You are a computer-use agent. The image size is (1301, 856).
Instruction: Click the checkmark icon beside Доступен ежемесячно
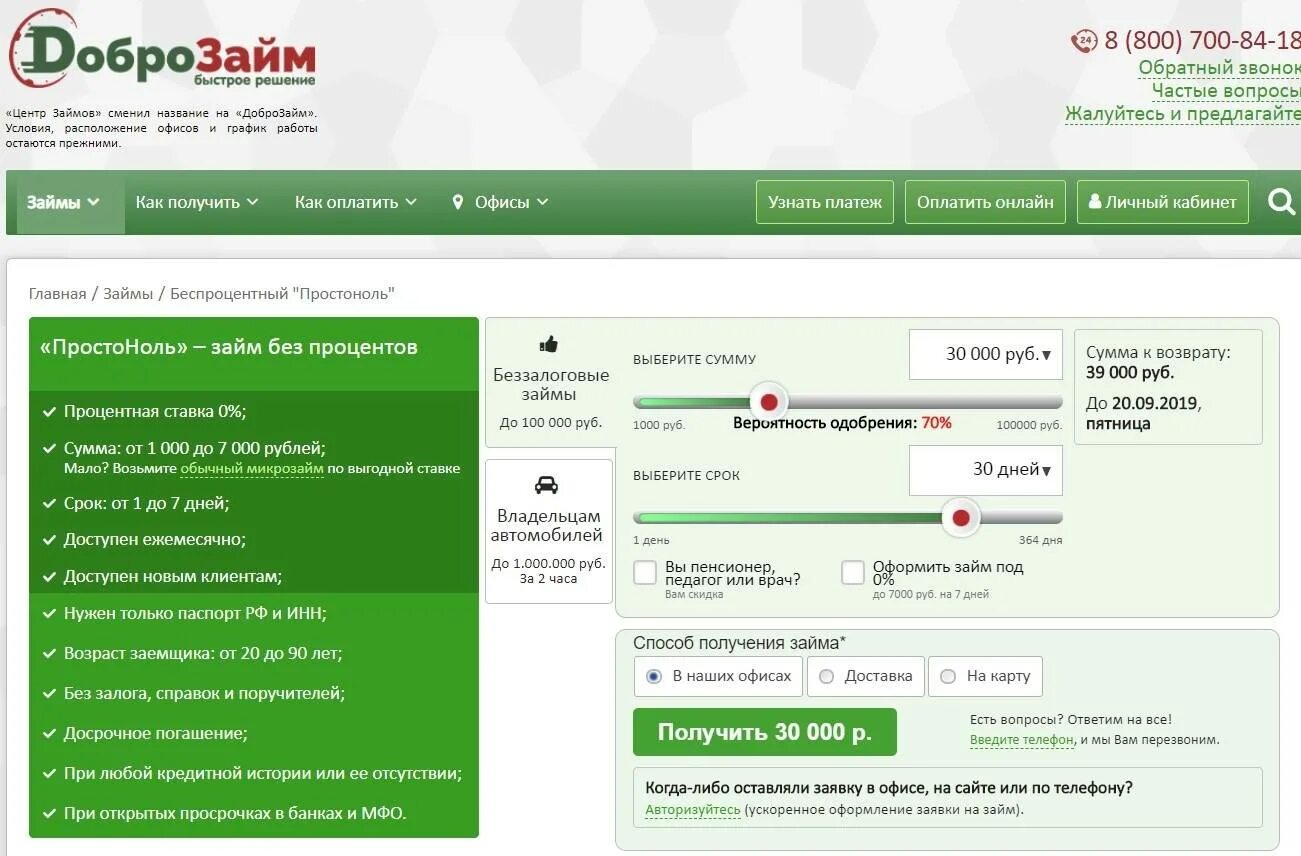click(48, 540)
